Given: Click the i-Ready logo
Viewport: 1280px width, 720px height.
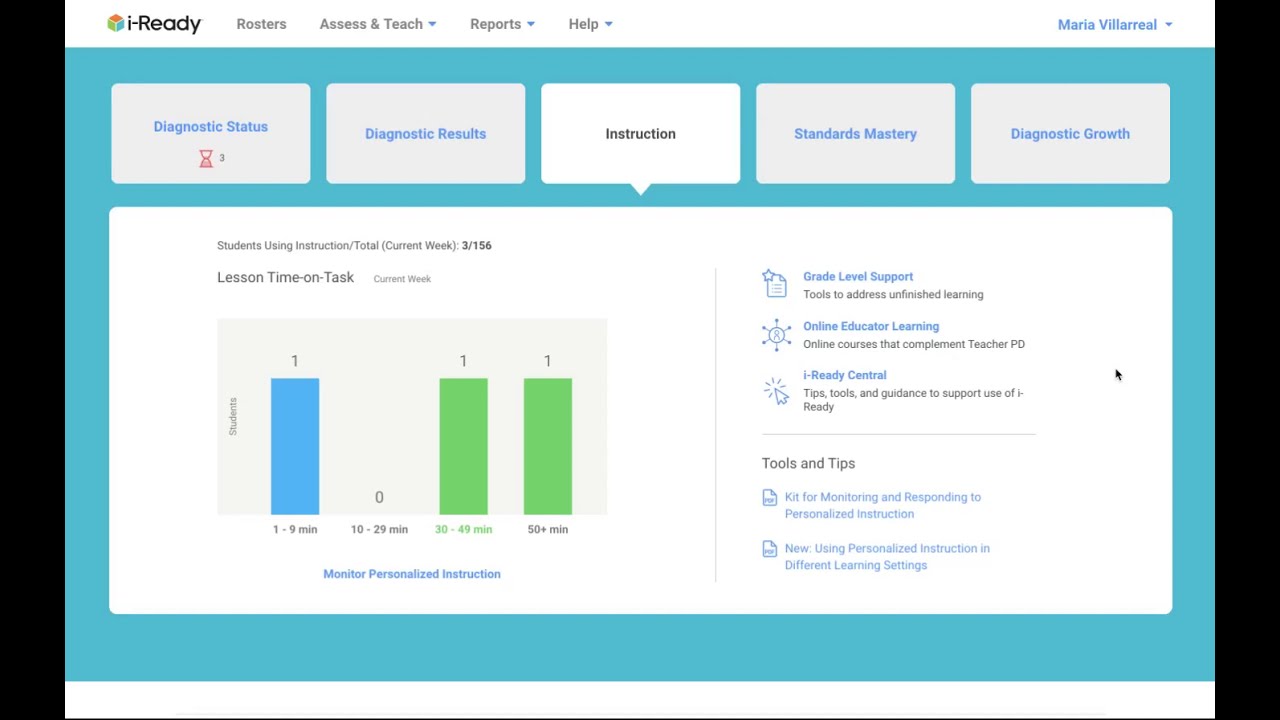Looking at the screenshot, I should (x=154, y=24).
